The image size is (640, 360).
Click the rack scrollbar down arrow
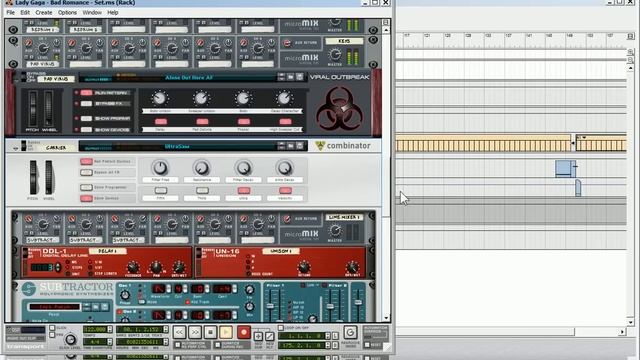click(x=386, y=318)
